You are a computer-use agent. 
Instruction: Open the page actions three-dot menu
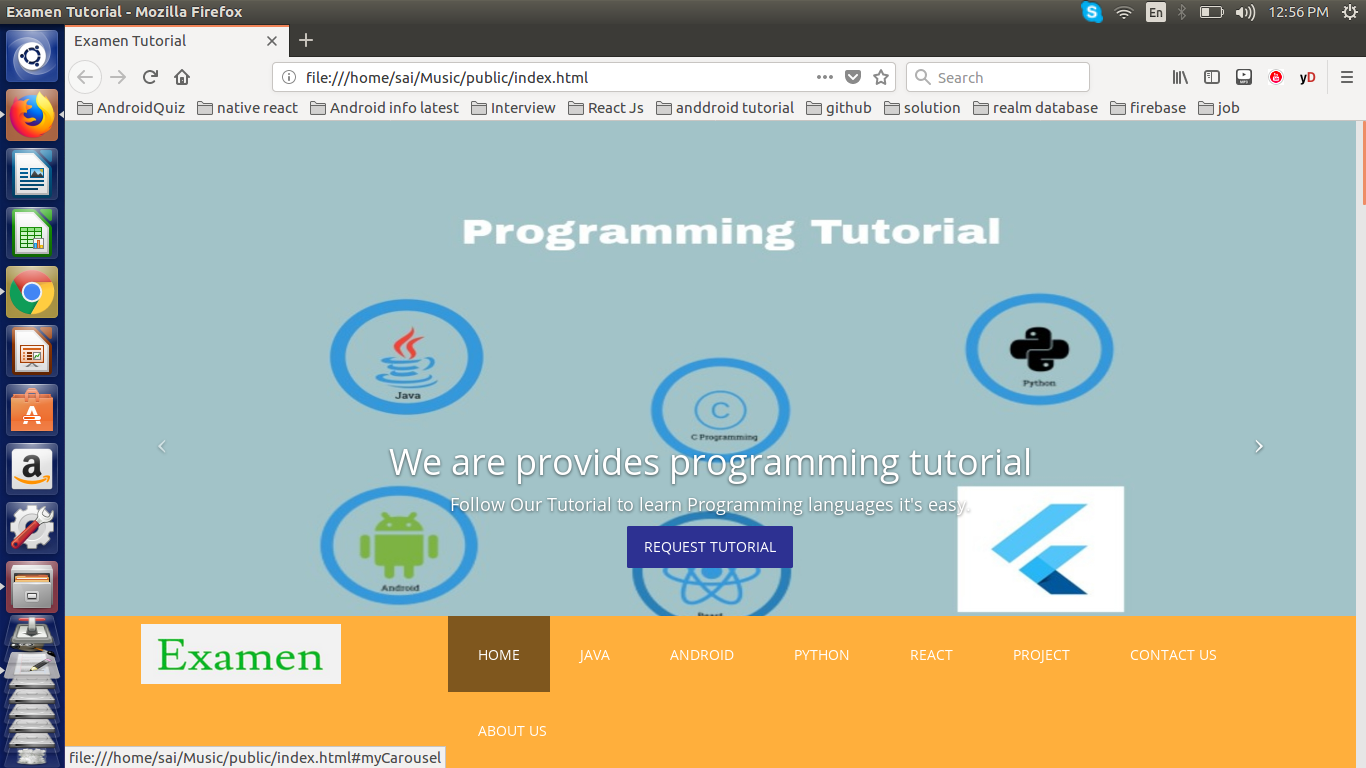[825, 77]
